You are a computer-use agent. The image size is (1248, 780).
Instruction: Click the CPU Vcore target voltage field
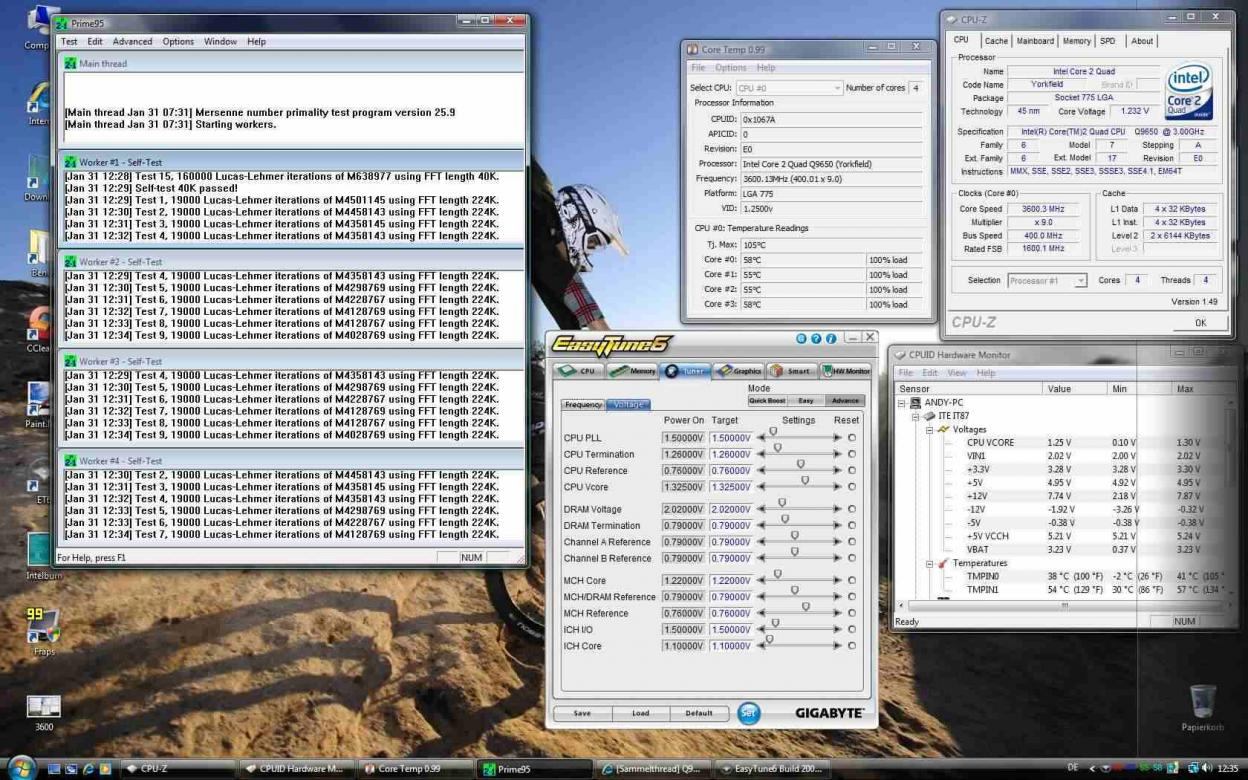pos(731,487)
